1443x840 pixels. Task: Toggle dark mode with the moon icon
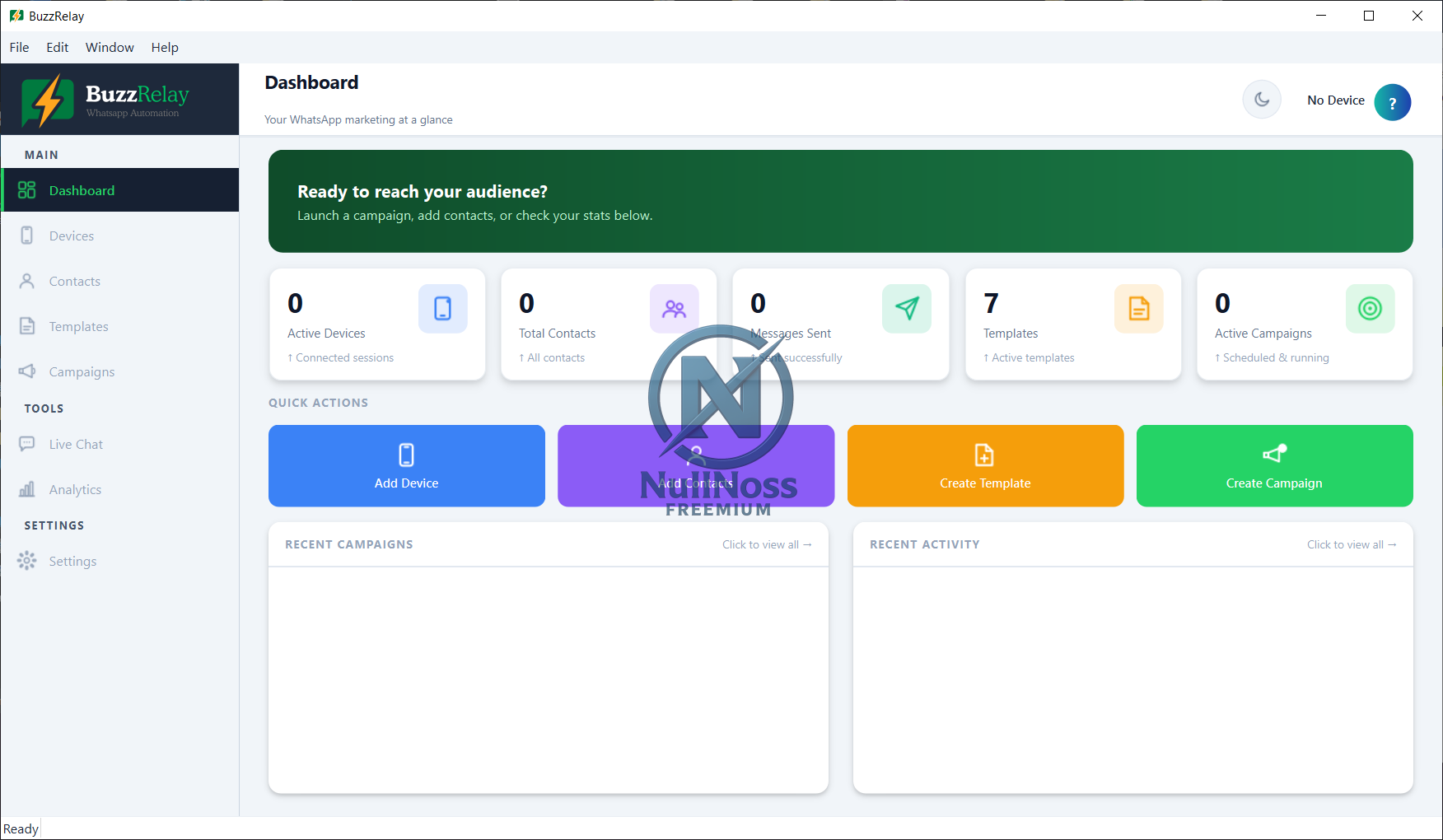tap(1261, 100)
